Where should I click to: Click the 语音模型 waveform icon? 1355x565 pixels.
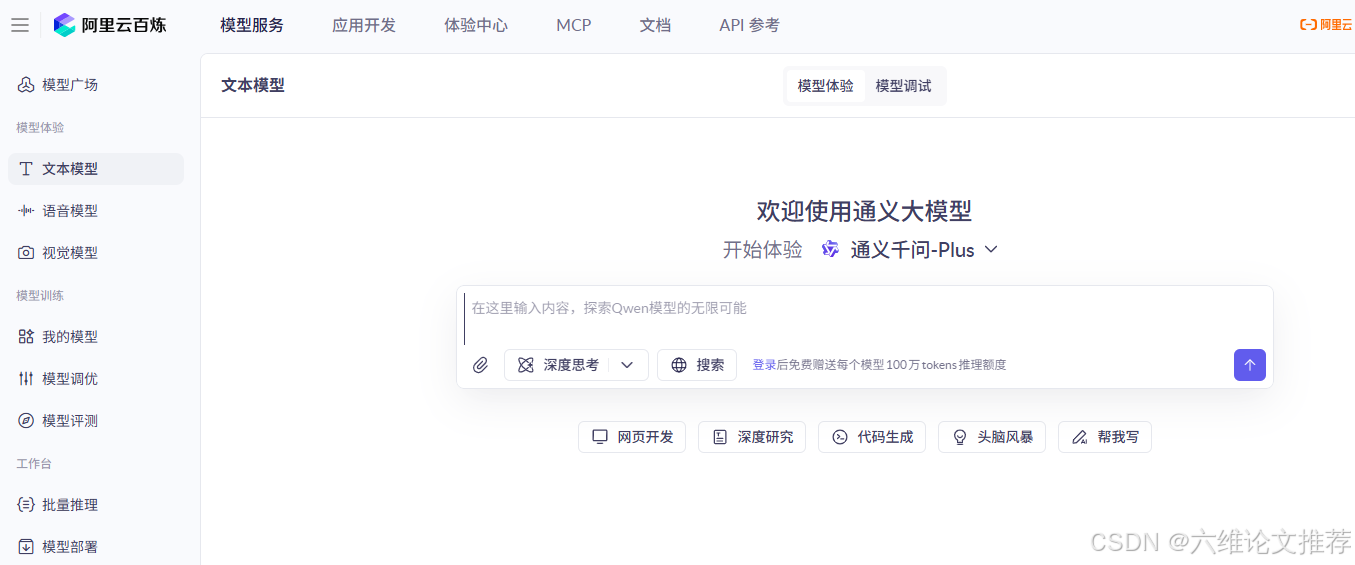pos(26,211)
